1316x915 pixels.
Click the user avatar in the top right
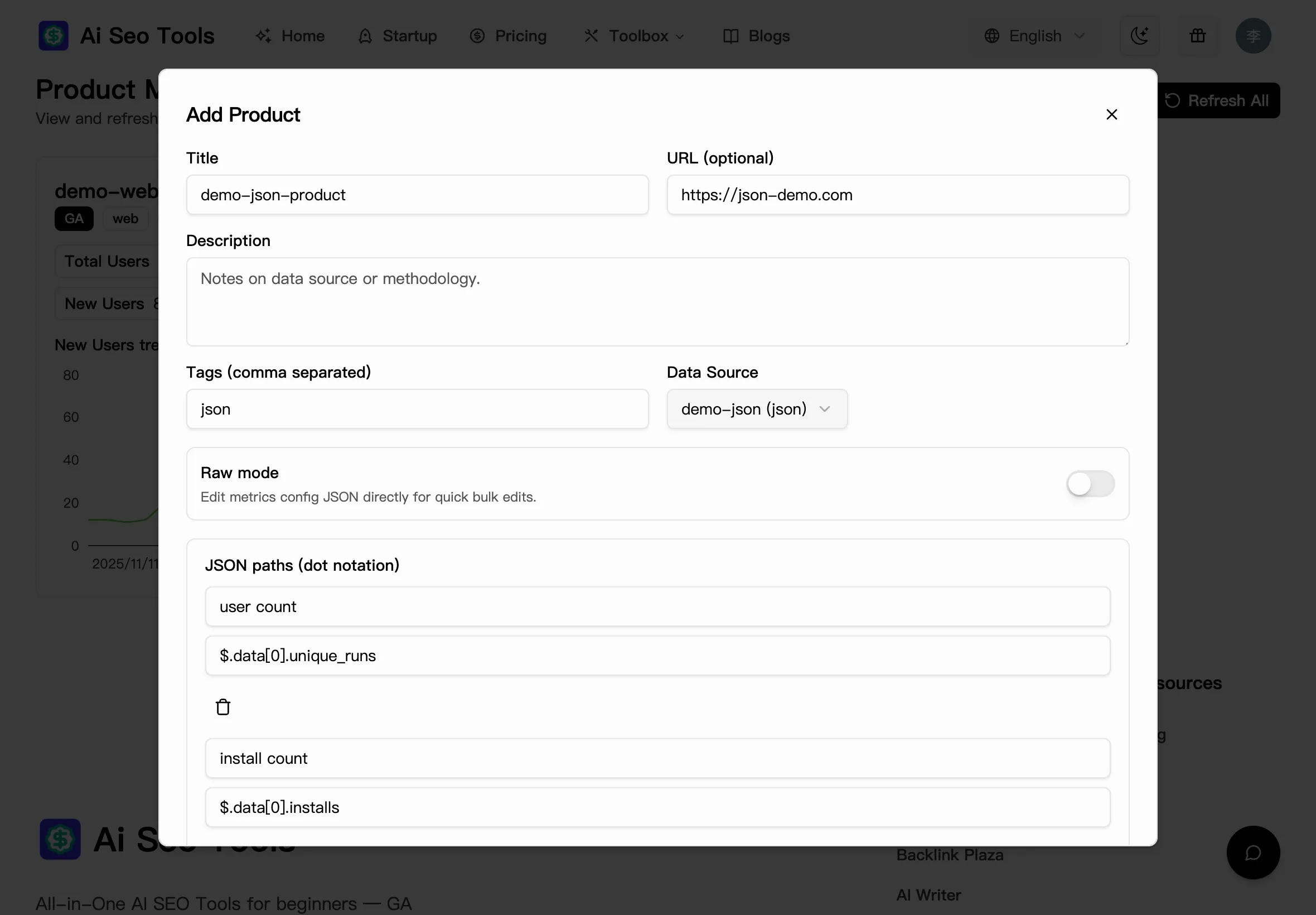pyautogui.click(x=1254, y=36)
